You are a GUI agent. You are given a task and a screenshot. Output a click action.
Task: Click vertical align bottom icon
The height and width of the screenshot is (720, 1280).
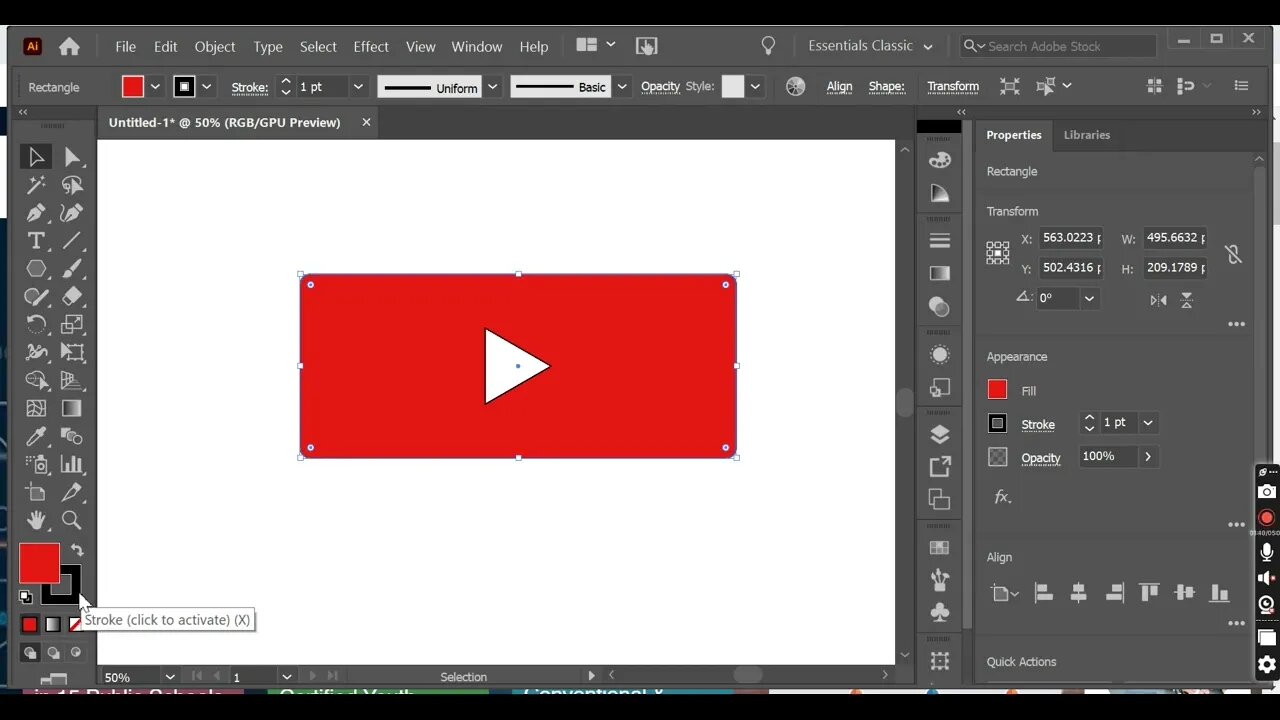pyautogui.click(x=1219, y=593)
